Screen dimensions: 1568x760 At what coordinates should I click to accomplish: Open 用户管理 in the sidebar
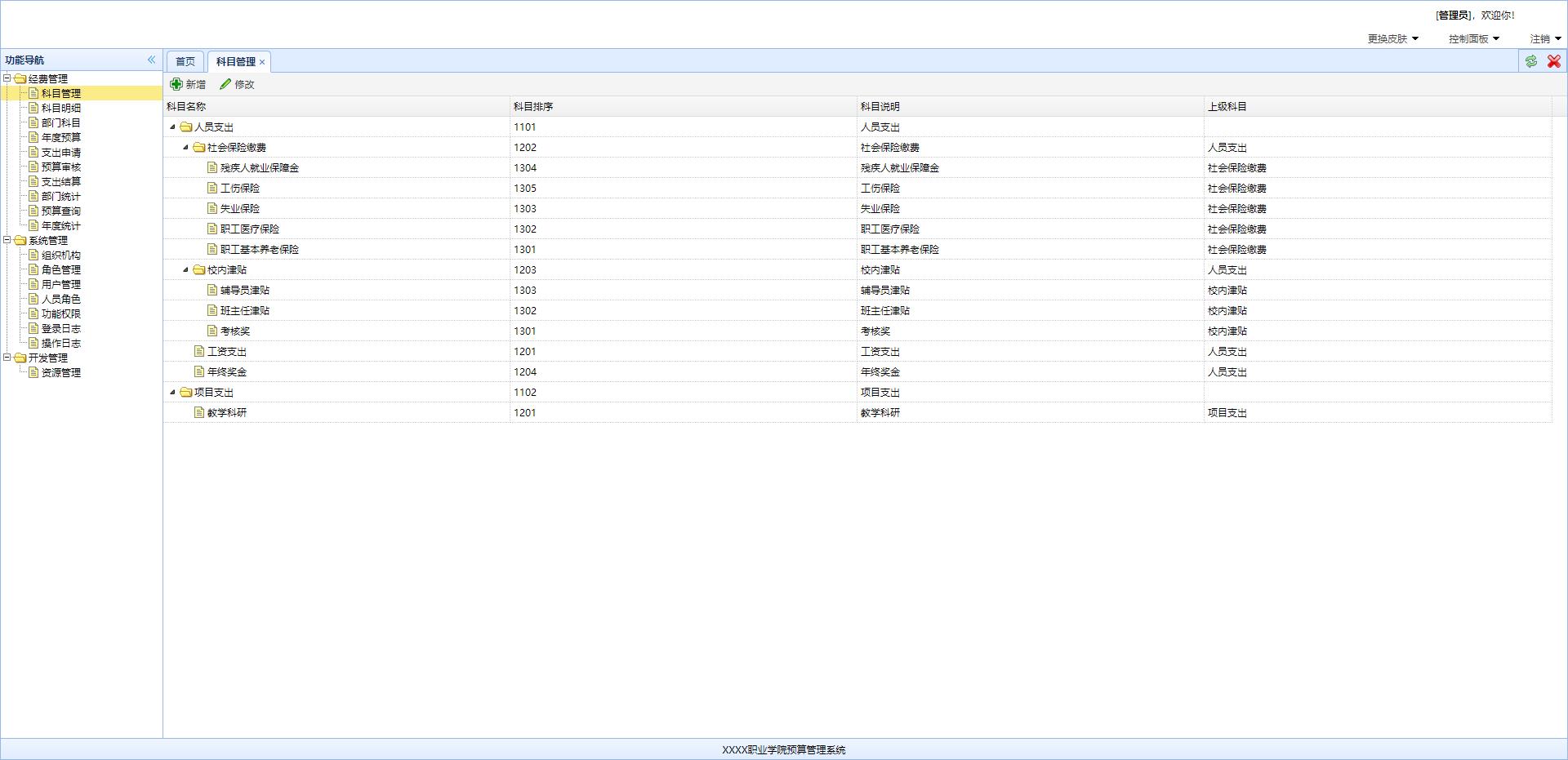(61, 284)
